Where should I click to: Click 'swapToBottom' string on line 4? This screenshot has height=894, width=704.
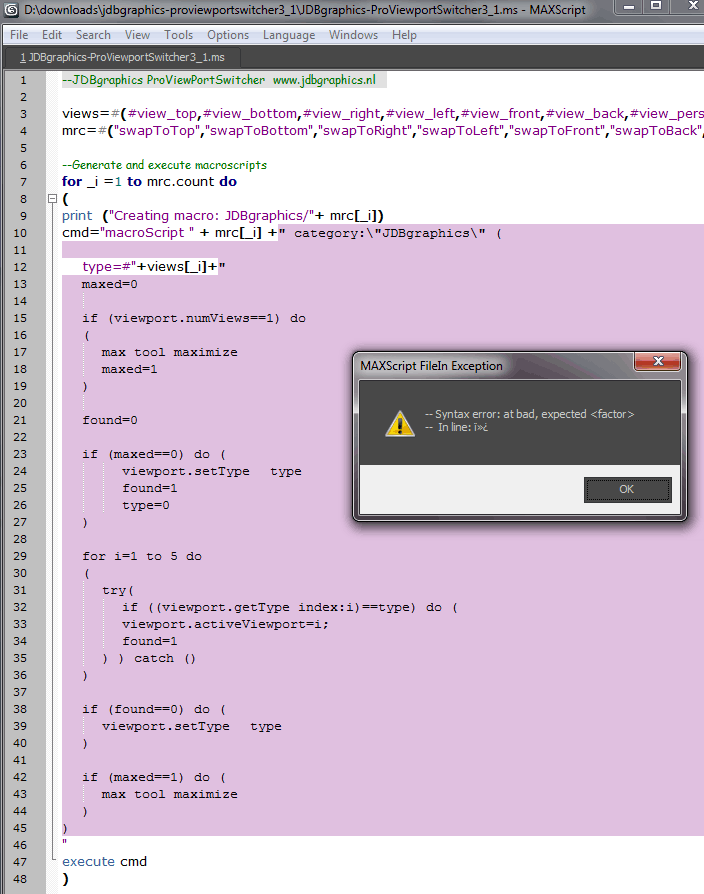coord(259,131)
